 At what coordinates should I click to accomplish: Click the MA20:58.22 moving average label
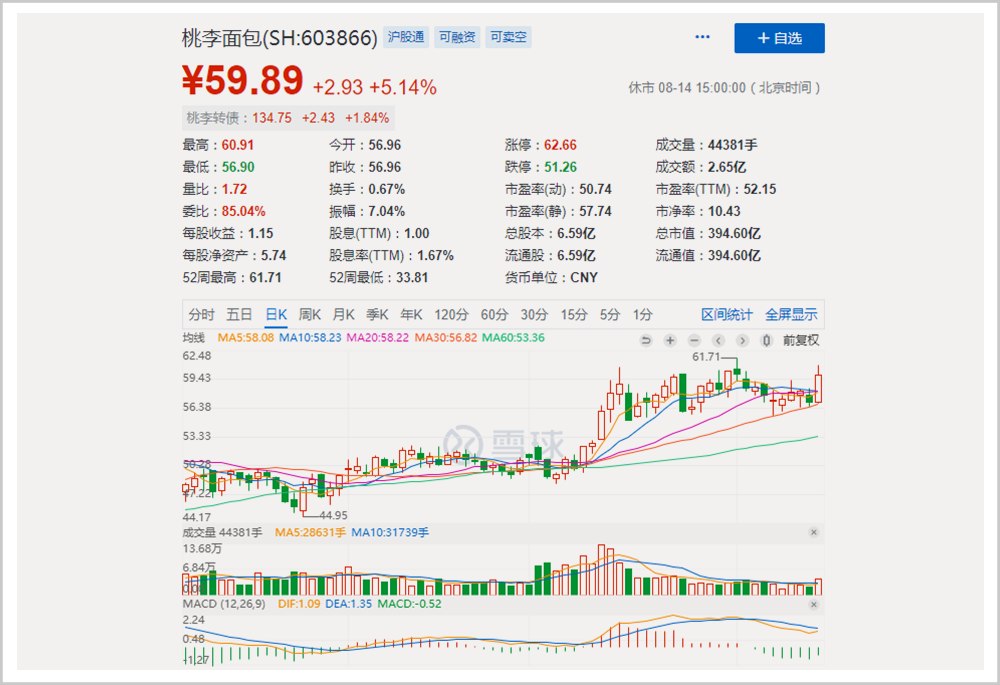(378, 337)
